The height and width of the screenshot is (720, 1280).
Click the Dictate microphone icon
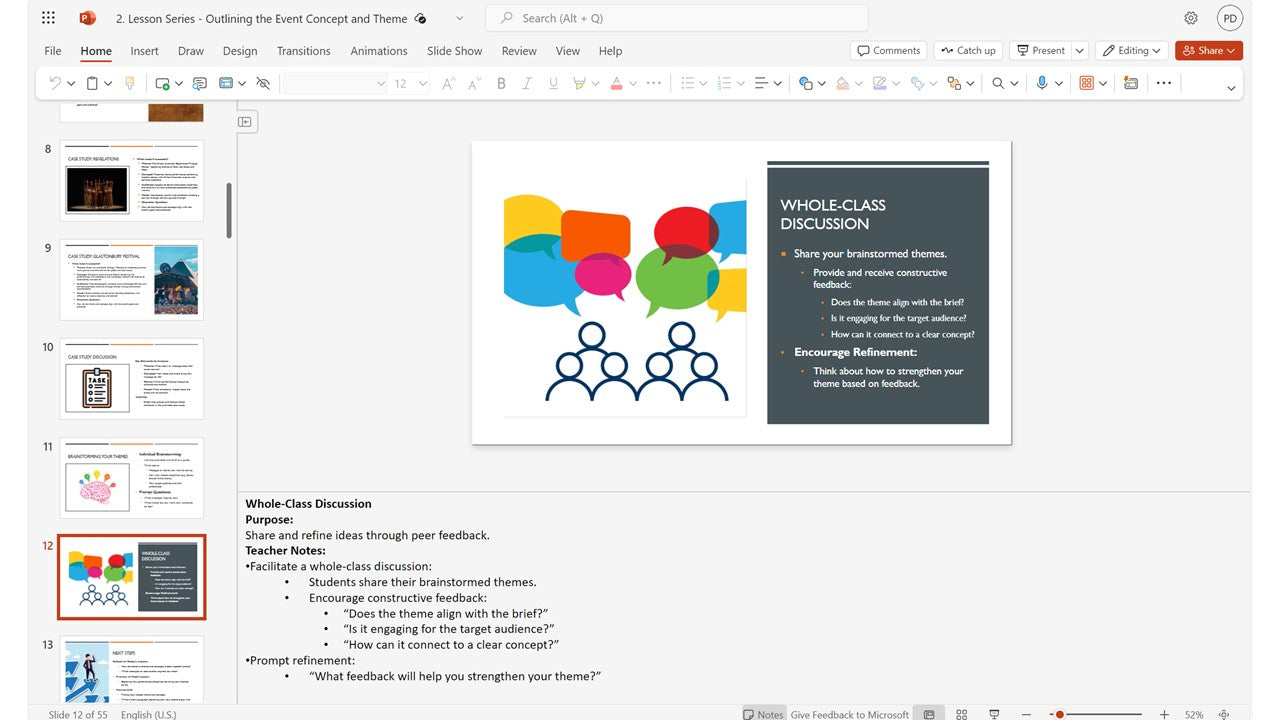point(1042,84)
